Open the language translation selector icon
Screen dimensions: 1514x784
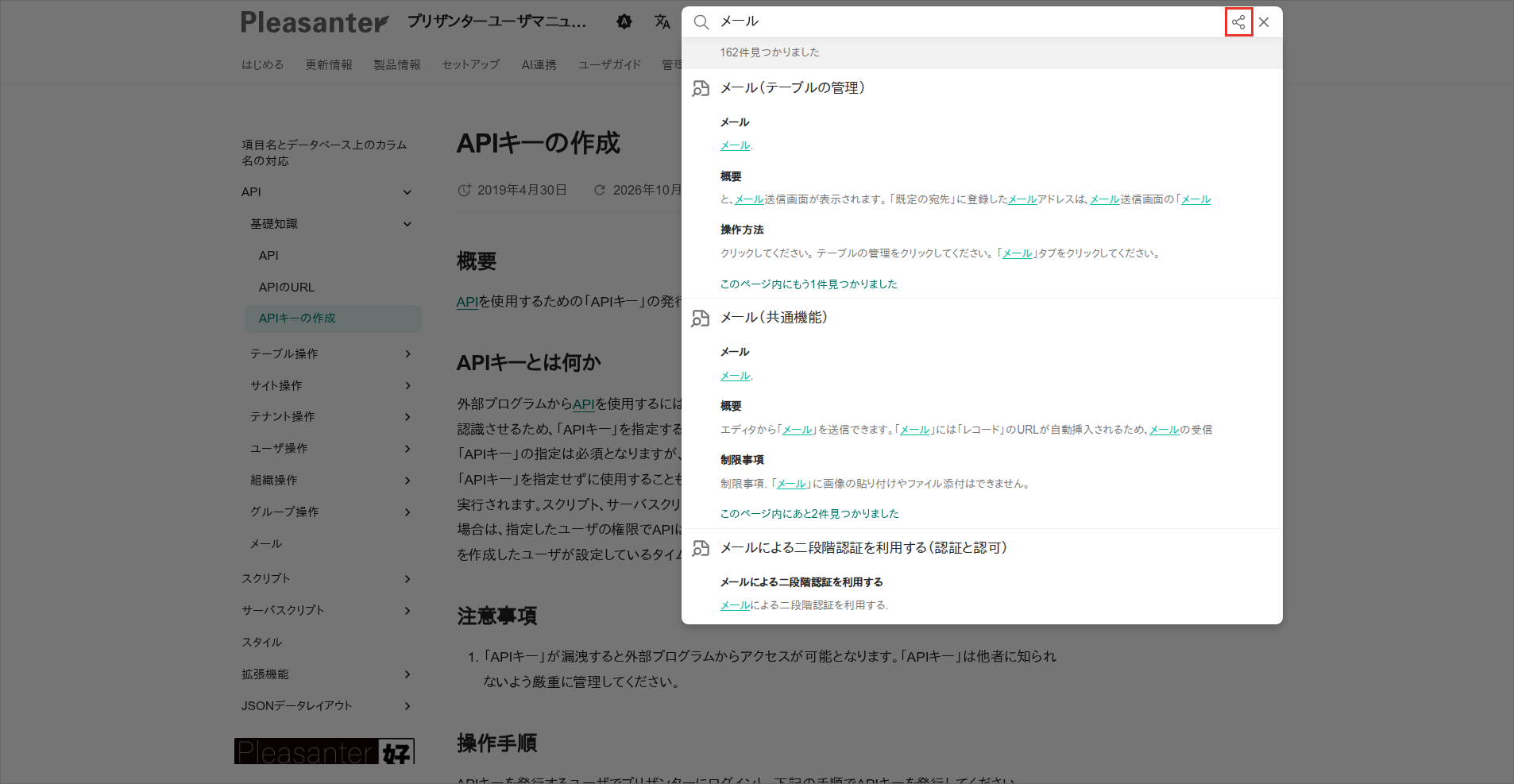[662, 22]
